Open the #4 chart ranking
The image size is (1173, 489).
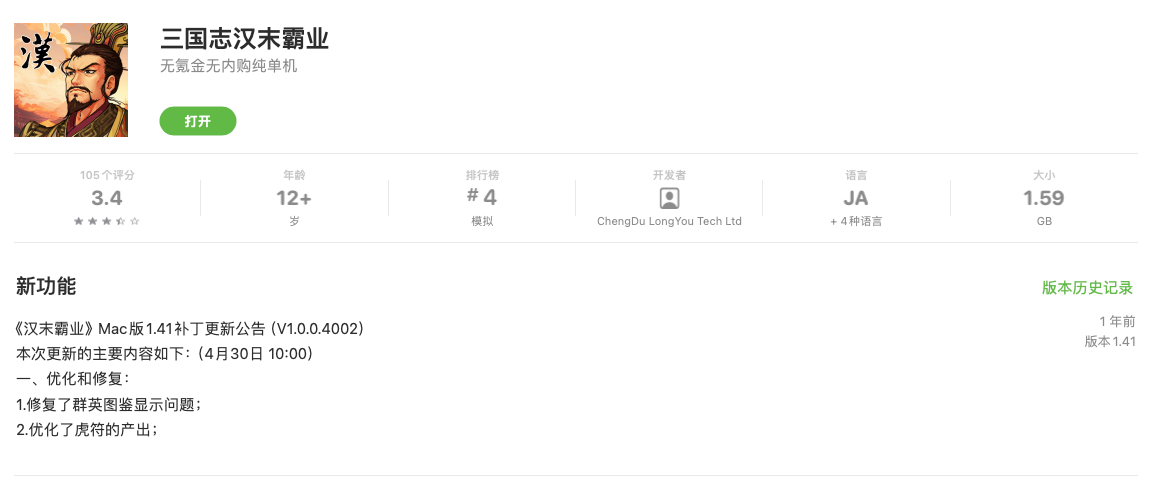(x=482, y=198)
